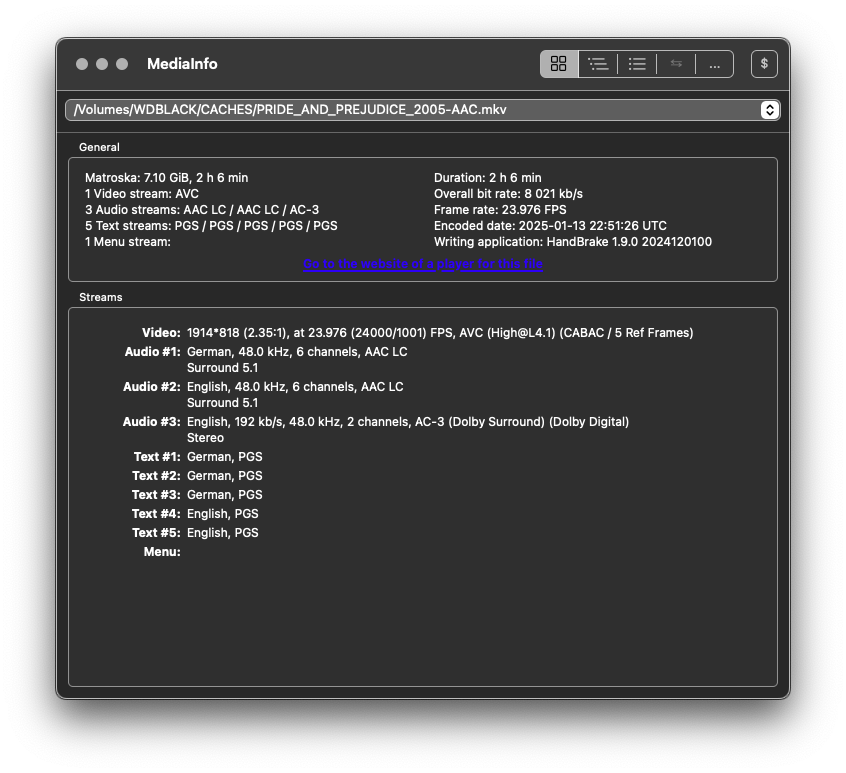
Task: Select the Video stream details line
Action: (x=439, y=333)
